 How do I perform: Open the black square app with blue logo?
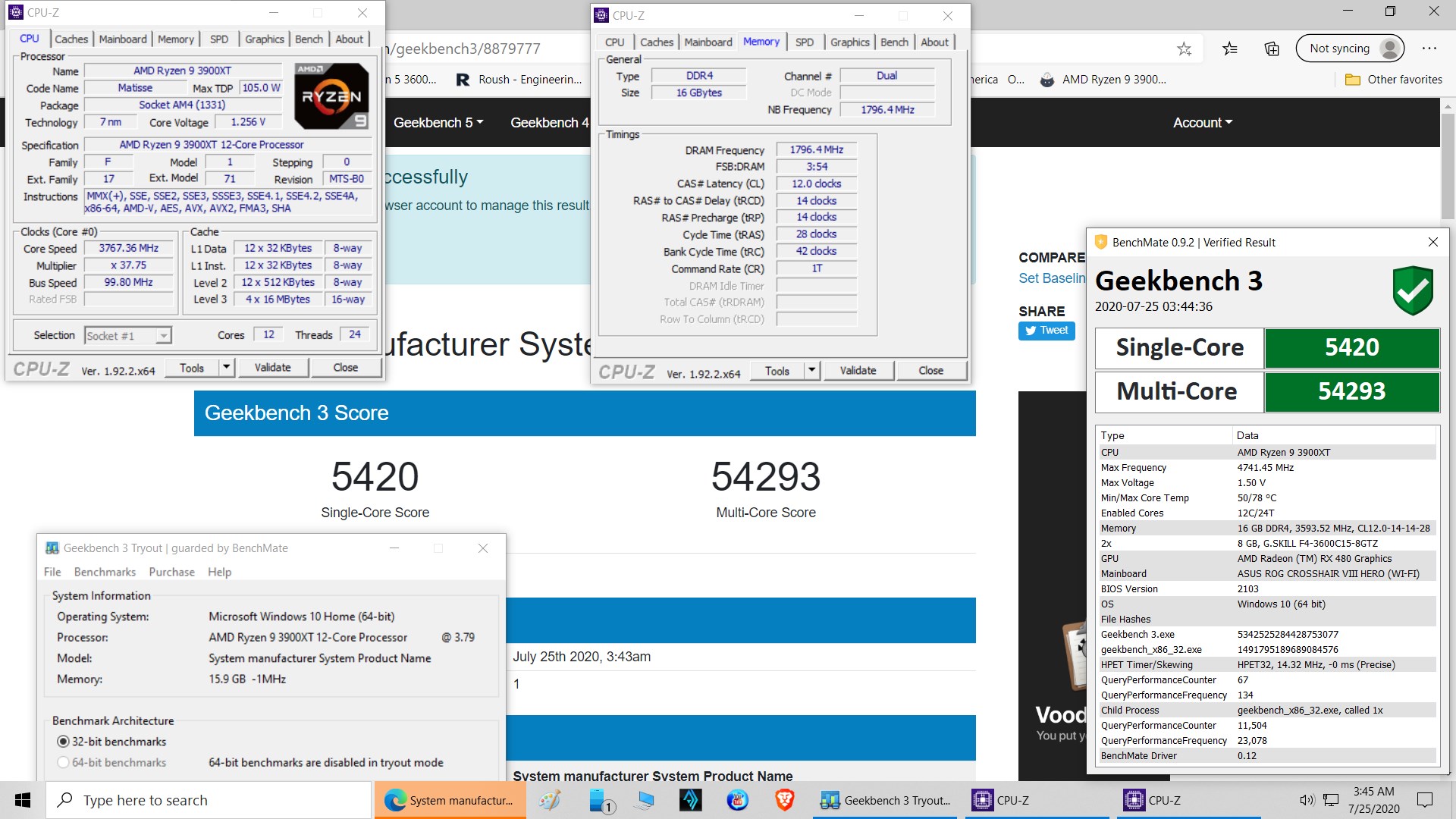pos(690,800)
